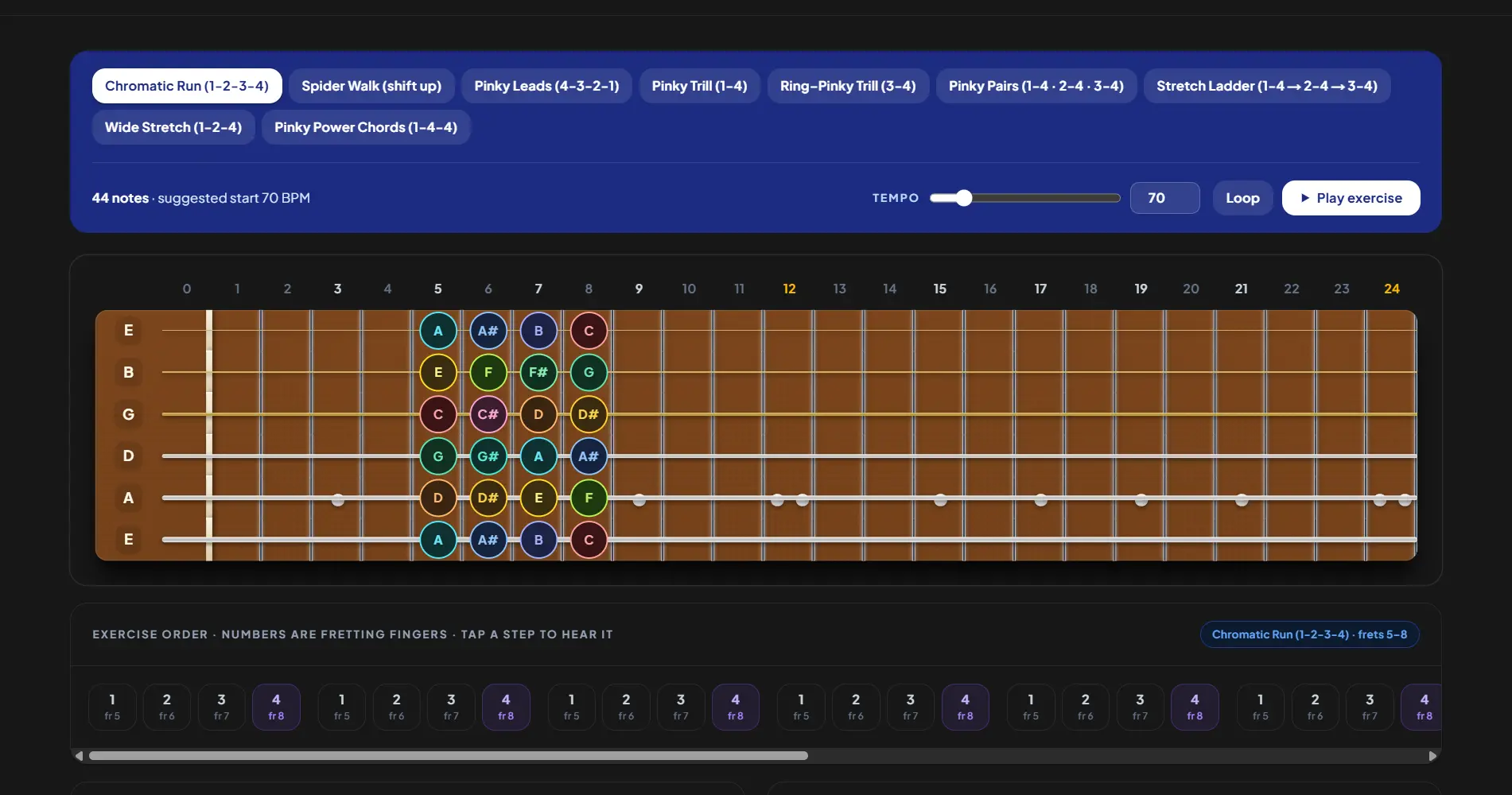Open the Ring-Pinky Trill (3-4) exercise
Screen dimensions: 1512x795
pos(848,86)
